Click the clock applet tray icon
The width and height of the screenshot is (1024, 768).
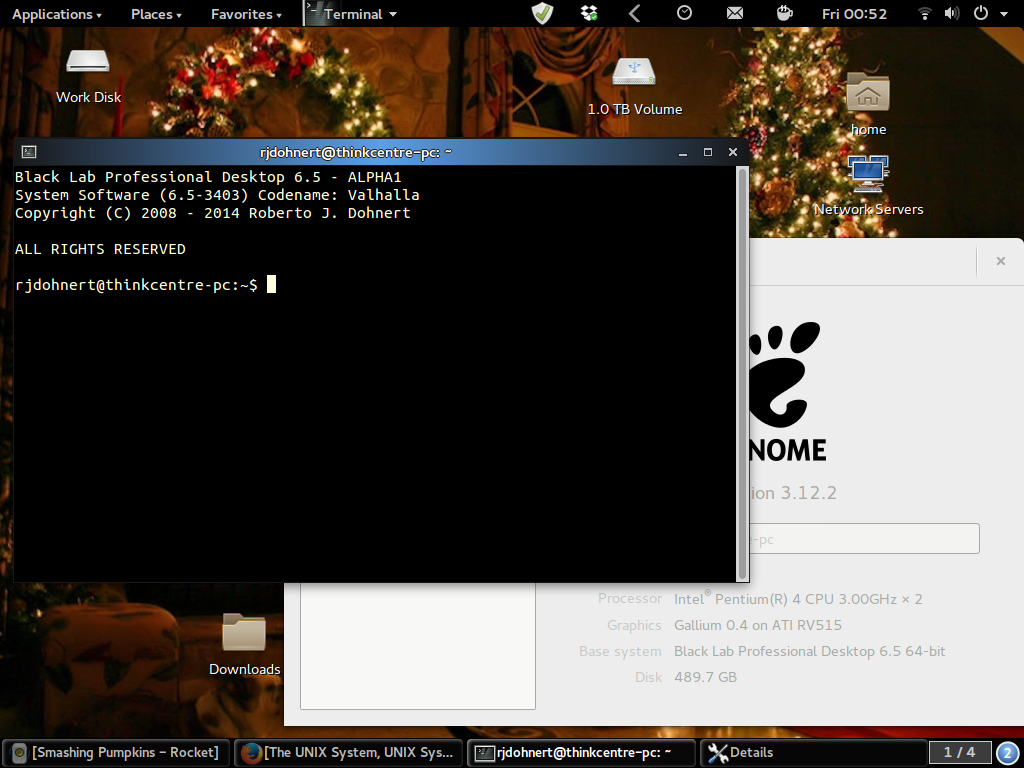[684, 13]
